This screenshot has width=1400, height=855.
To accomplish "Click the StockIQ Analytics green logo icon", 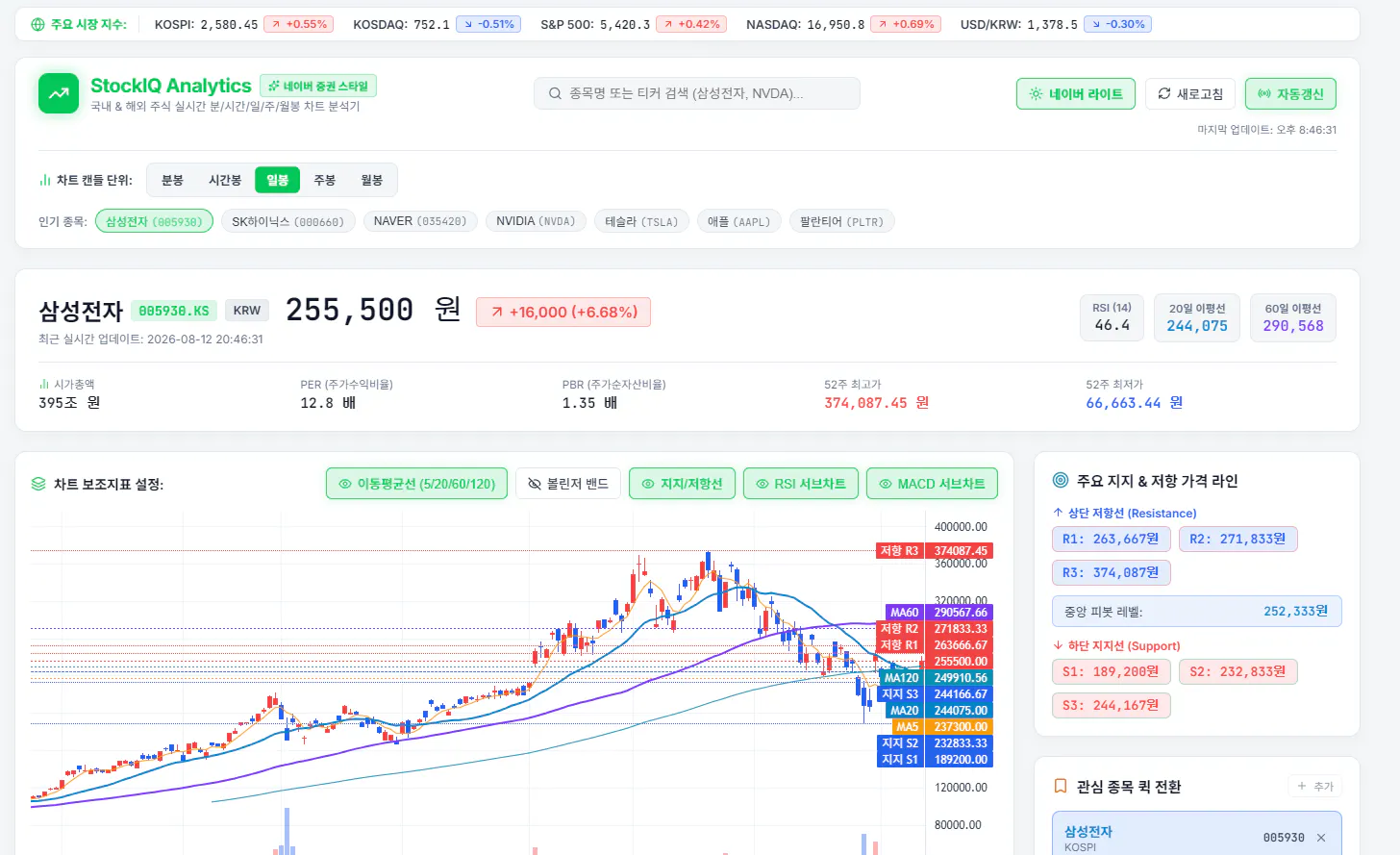I will [59, 93].
